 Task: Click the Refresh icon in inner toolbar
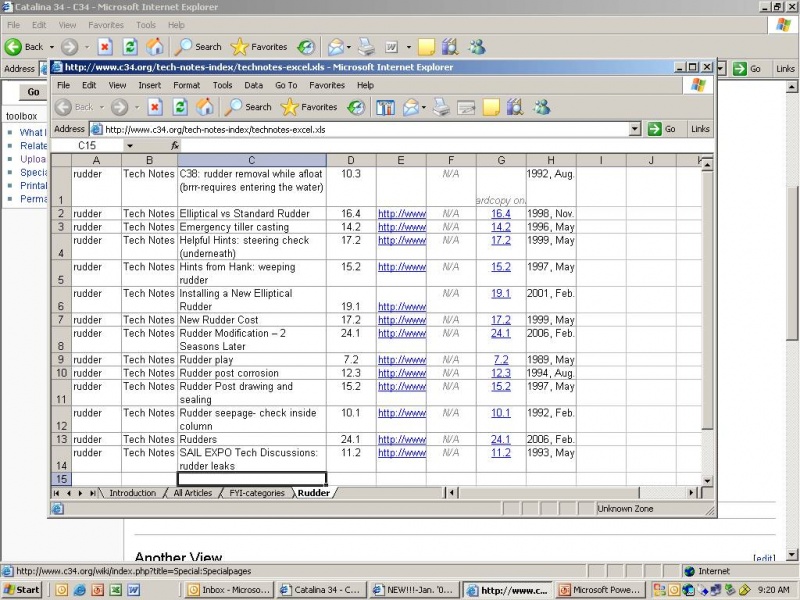pyautogui.click(x=180, y=107)
